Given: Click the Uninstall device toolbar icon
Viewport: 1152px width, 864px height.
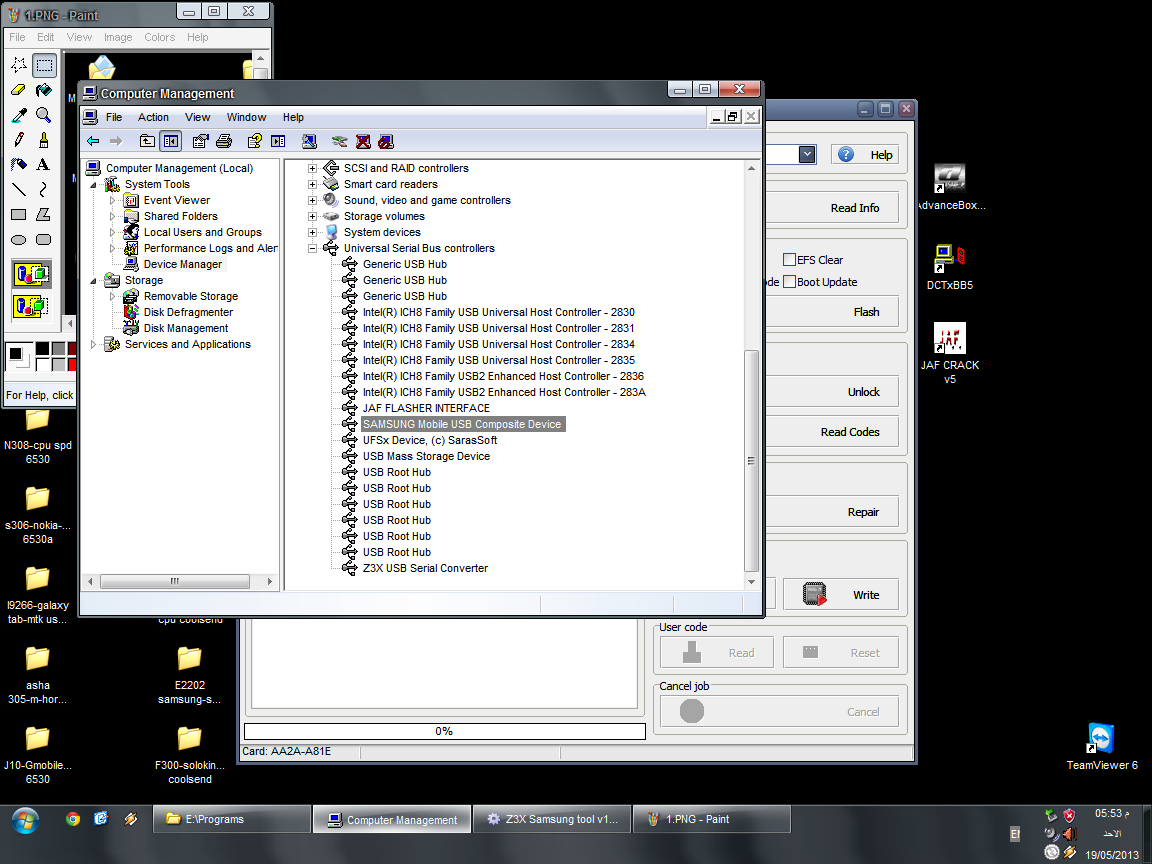Looking at the screenshot, I should (363, 141).
